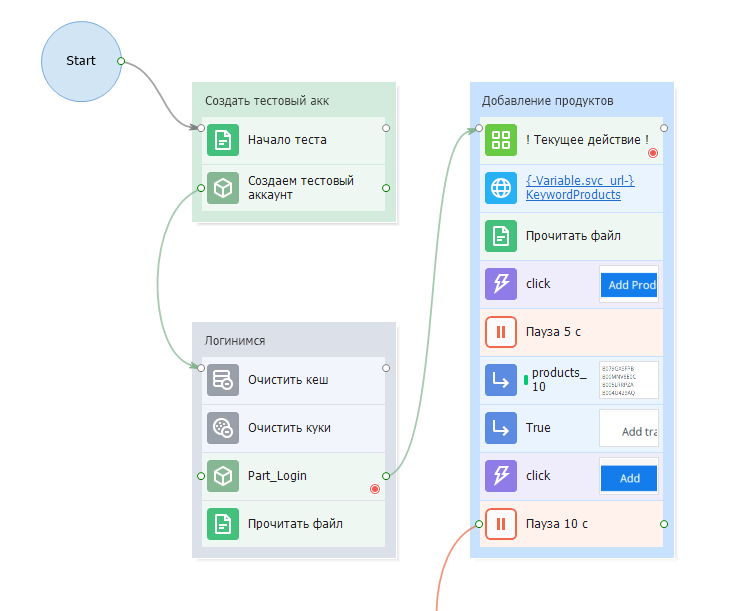The height and width of the screenshot is (611, 748).
Task: Select the Очистить кеш database icon
Action: tap(223, 380)
